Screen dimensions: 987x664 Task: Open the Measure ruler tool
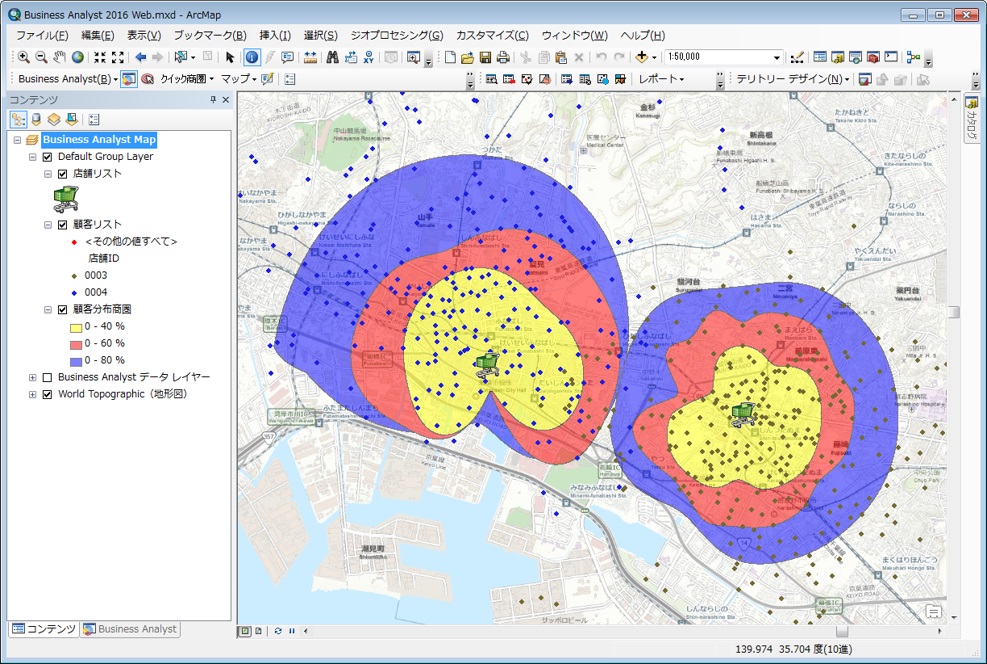310,57
